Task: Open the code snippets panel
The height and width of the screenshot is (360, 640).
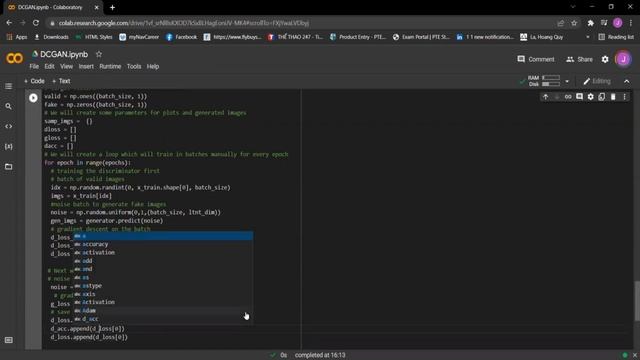Action: (9, 127)
